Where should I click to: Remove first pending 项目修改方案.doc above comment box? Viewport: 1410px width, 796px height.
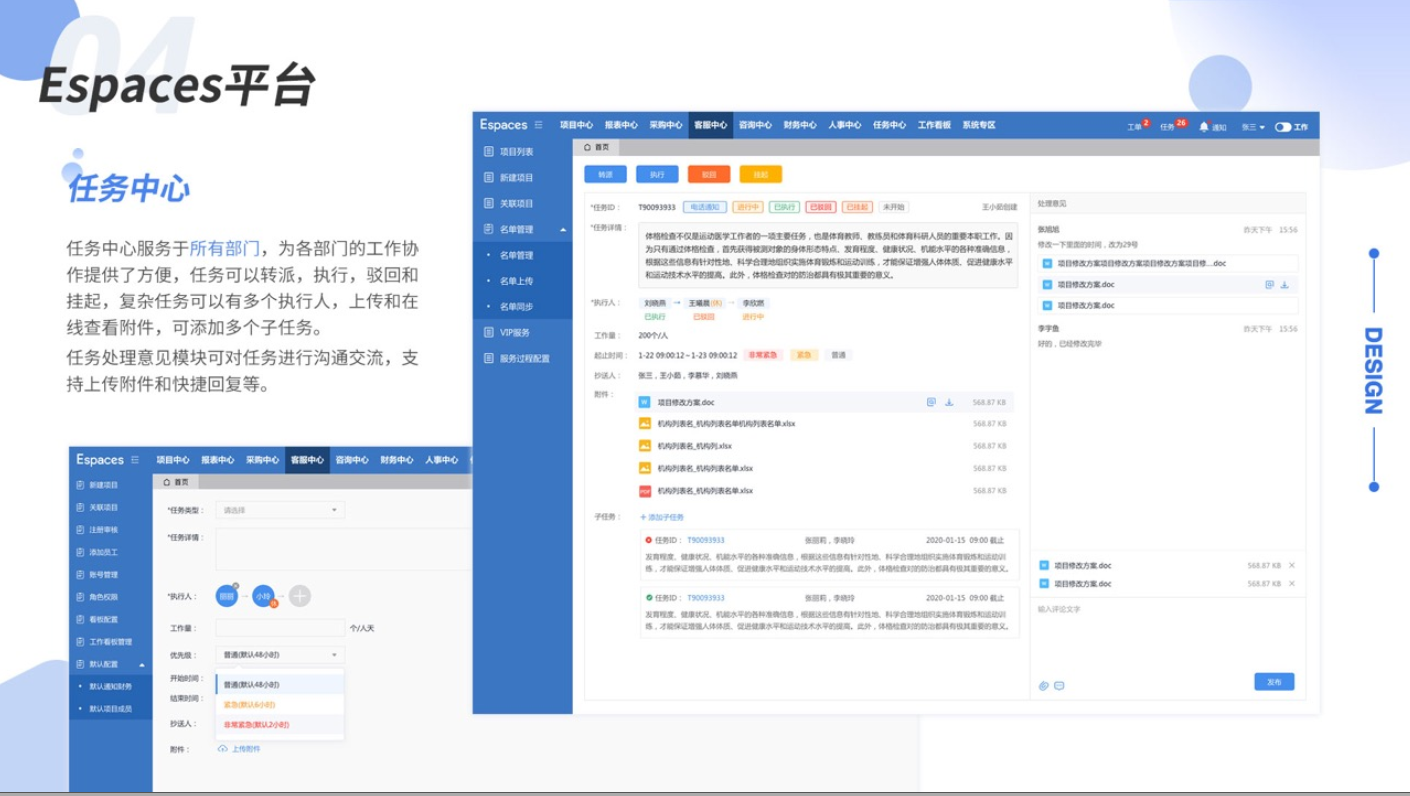tap(1292, 566)
